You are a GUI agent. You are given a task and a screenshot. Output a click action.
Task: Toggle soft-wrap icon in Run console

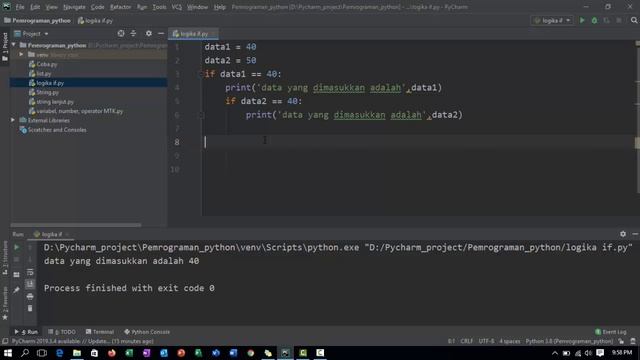click(x=30, y=272)
